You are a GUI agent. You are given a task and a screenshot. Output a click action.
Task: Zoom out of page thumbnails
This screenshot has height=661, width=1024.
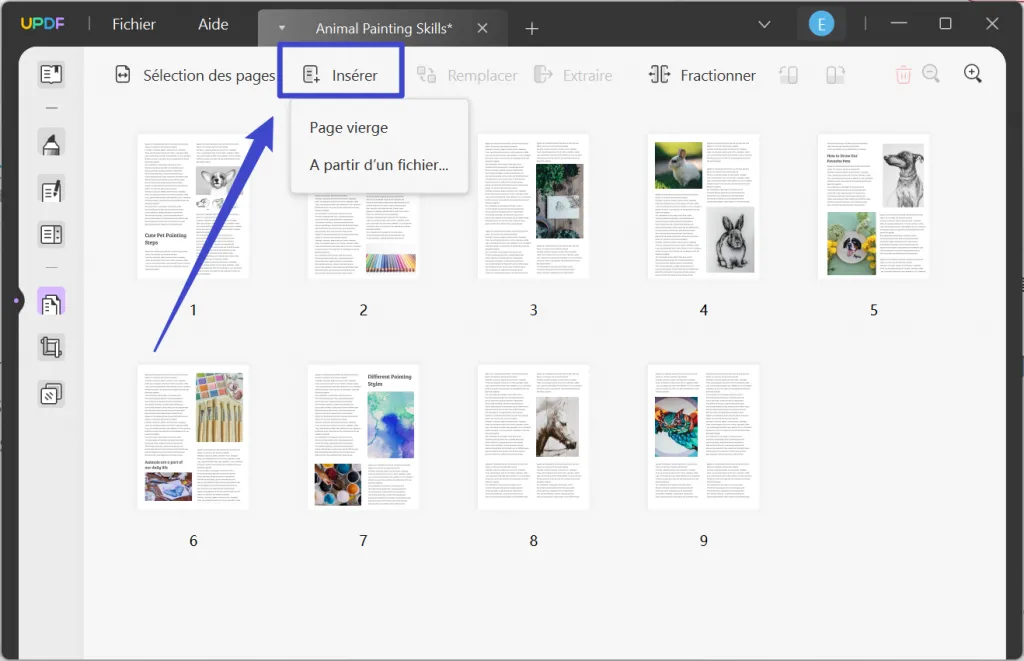(932, 74)
